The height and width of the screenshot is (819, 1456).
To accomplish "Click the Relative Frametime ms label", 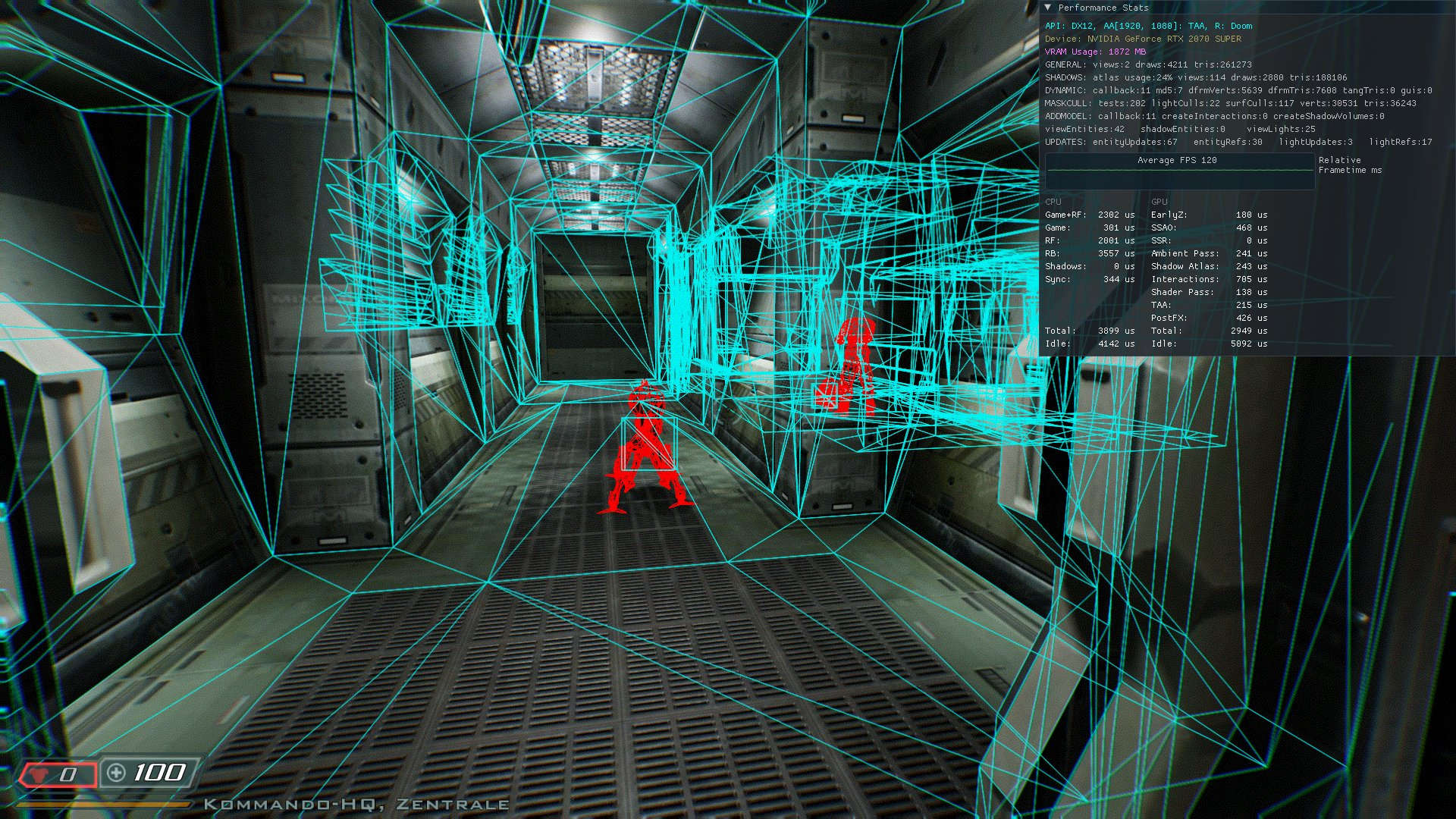I will [x=1349, y=165].
